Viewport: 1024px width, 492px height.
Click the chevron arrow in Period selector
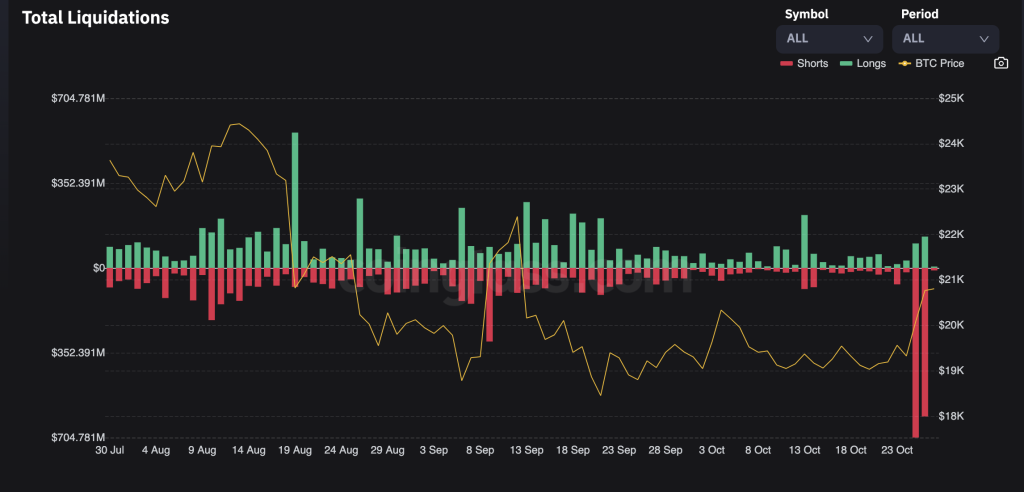(984, 39)
